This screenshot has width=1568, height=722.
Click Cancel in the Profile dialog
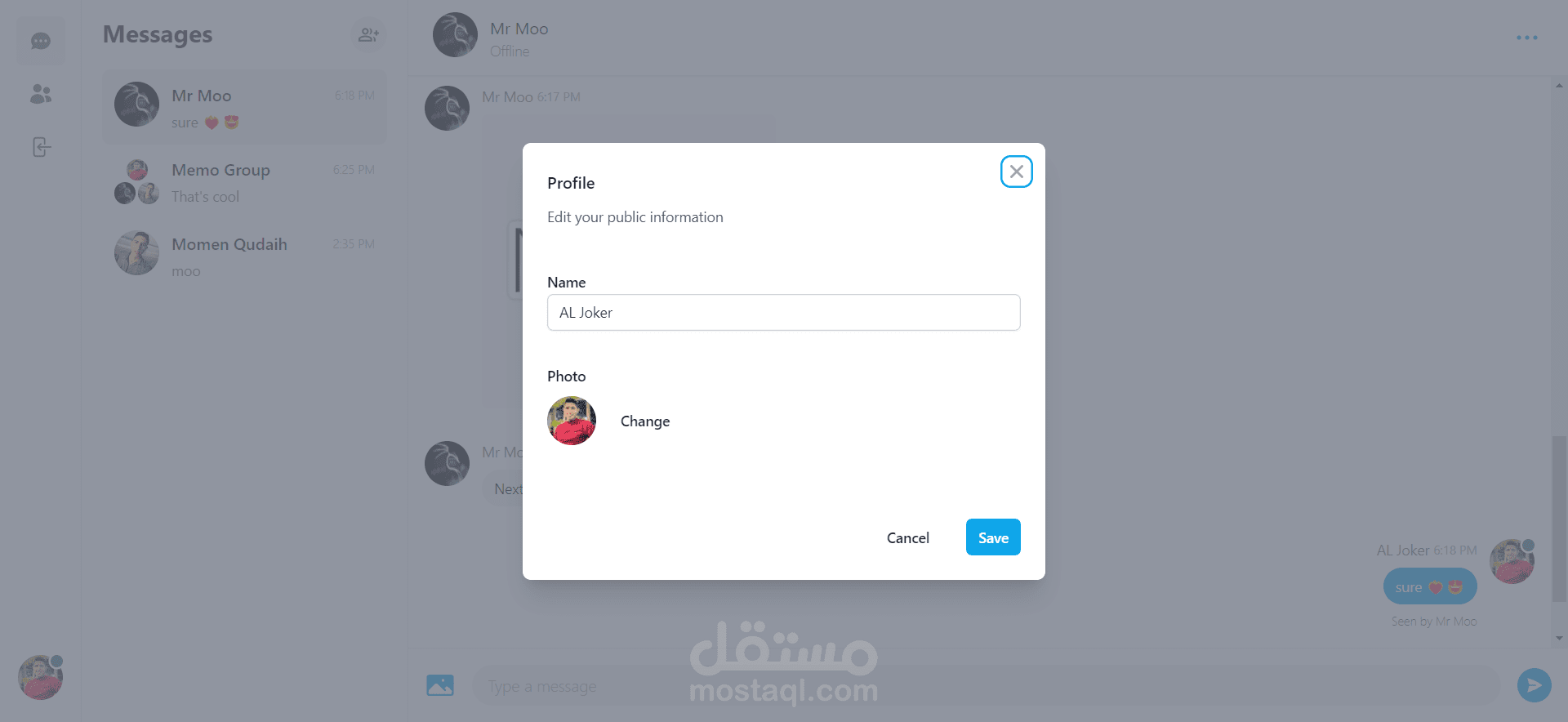point(908,537)
